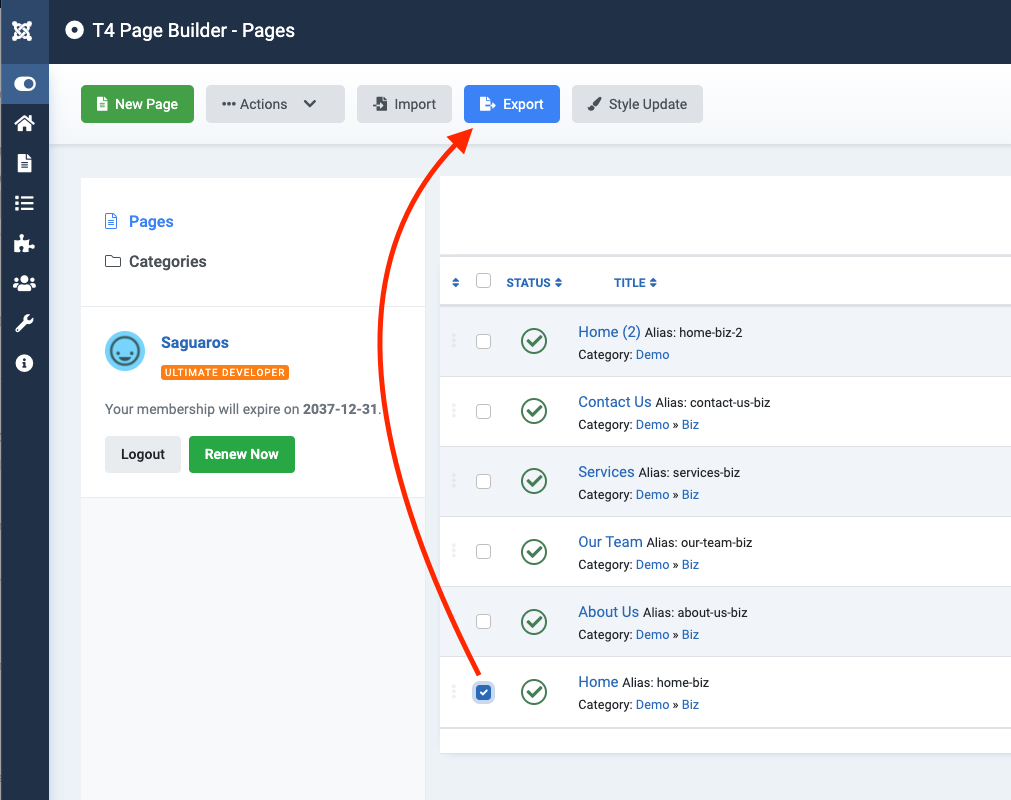Viewport: 1011px width, 800px height.
Task: Check the Contact Us row checkbox
Action: click(x=484, y=411)
